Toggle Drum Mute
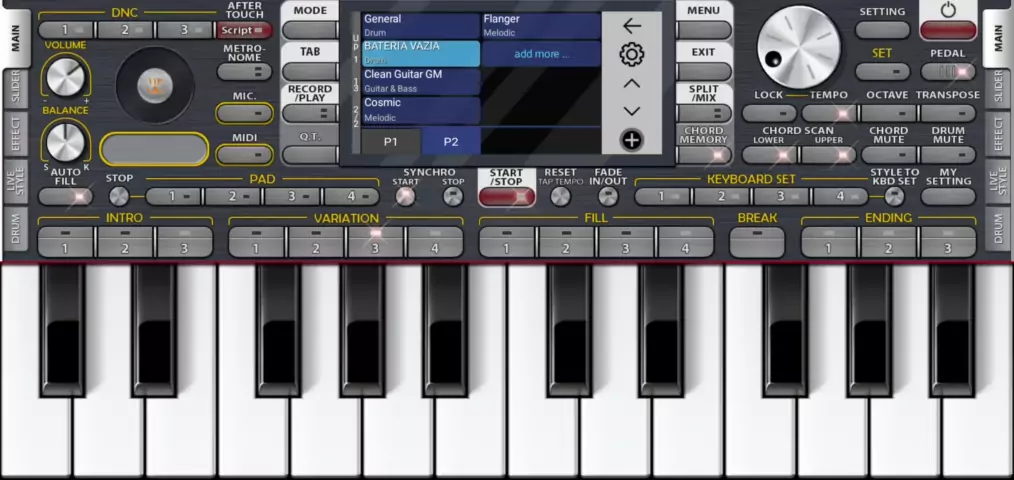 947,155
